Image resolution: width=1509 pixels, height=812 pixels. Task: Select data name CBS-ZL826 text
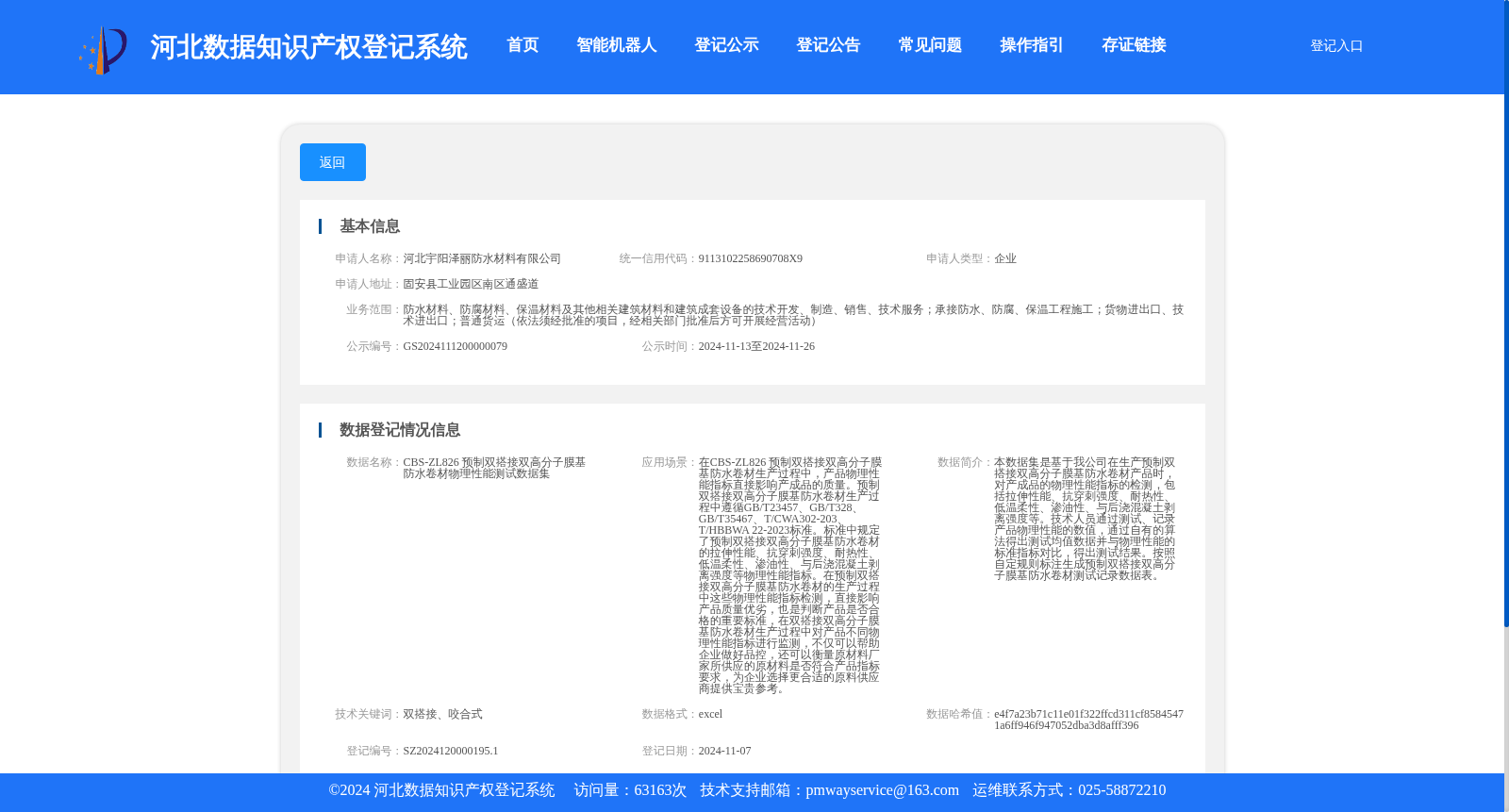[494, 468]
